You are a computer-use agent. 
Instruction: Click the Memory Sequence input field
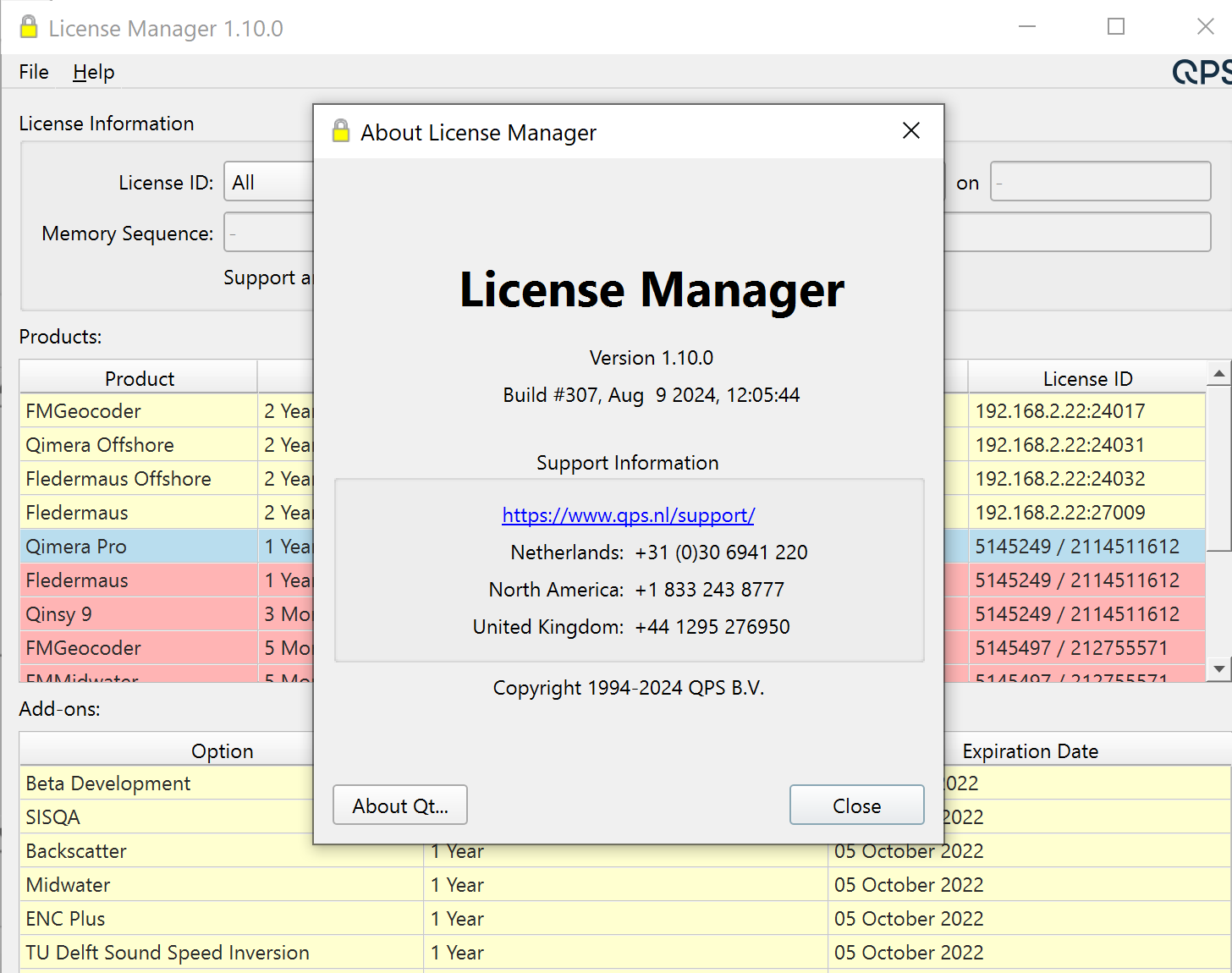click(x=269, y=233)
